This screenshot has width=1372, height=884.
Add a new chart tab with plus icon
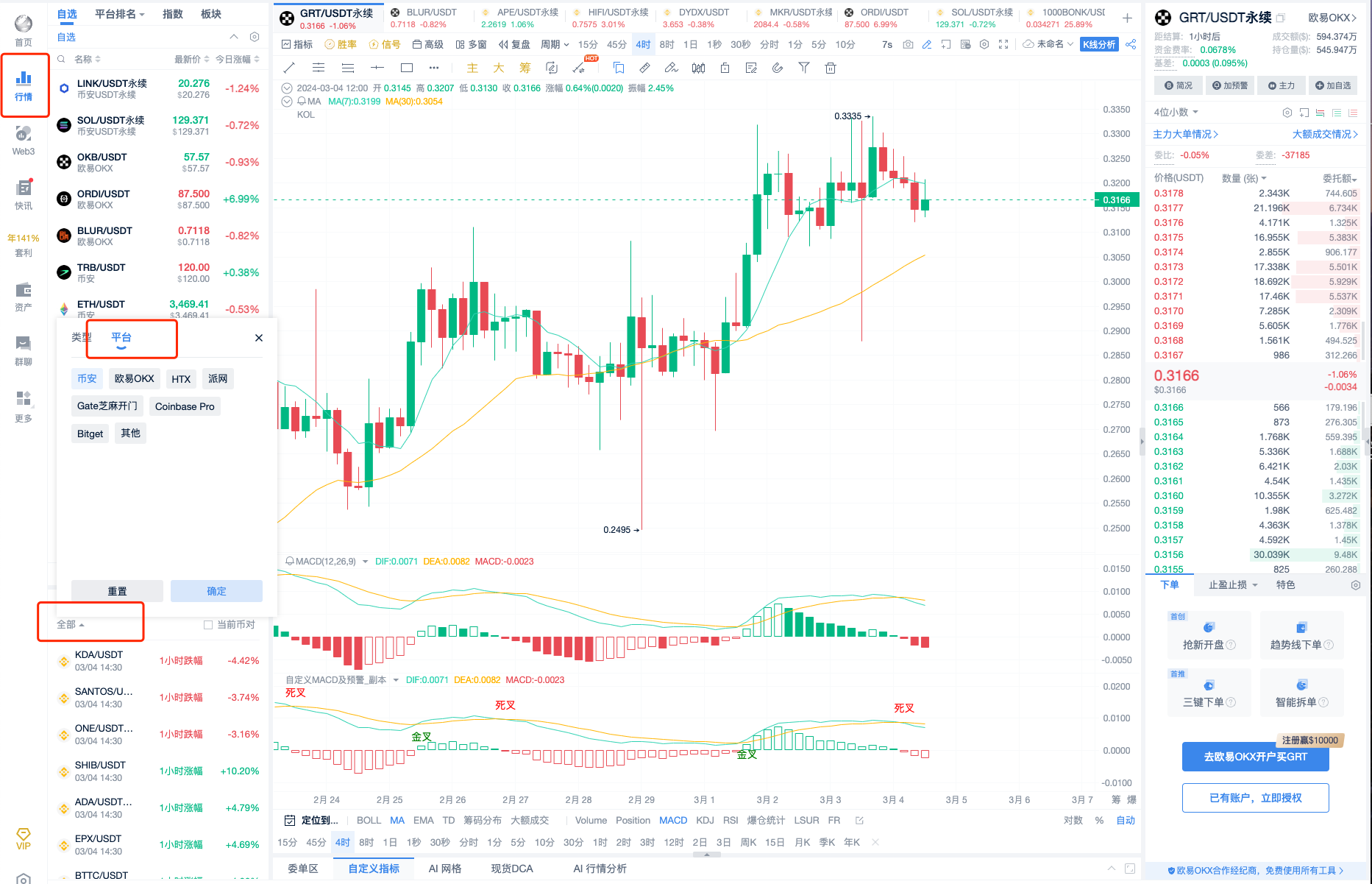click(1127, 18)
